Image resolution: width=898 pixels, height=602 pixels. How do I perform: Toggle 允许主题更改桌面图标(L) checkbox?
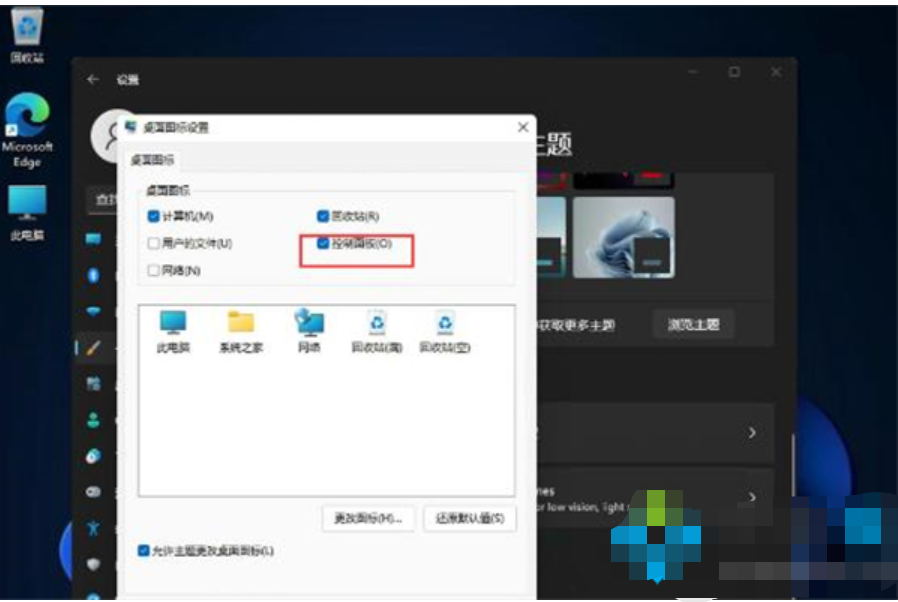pos(145,551)
